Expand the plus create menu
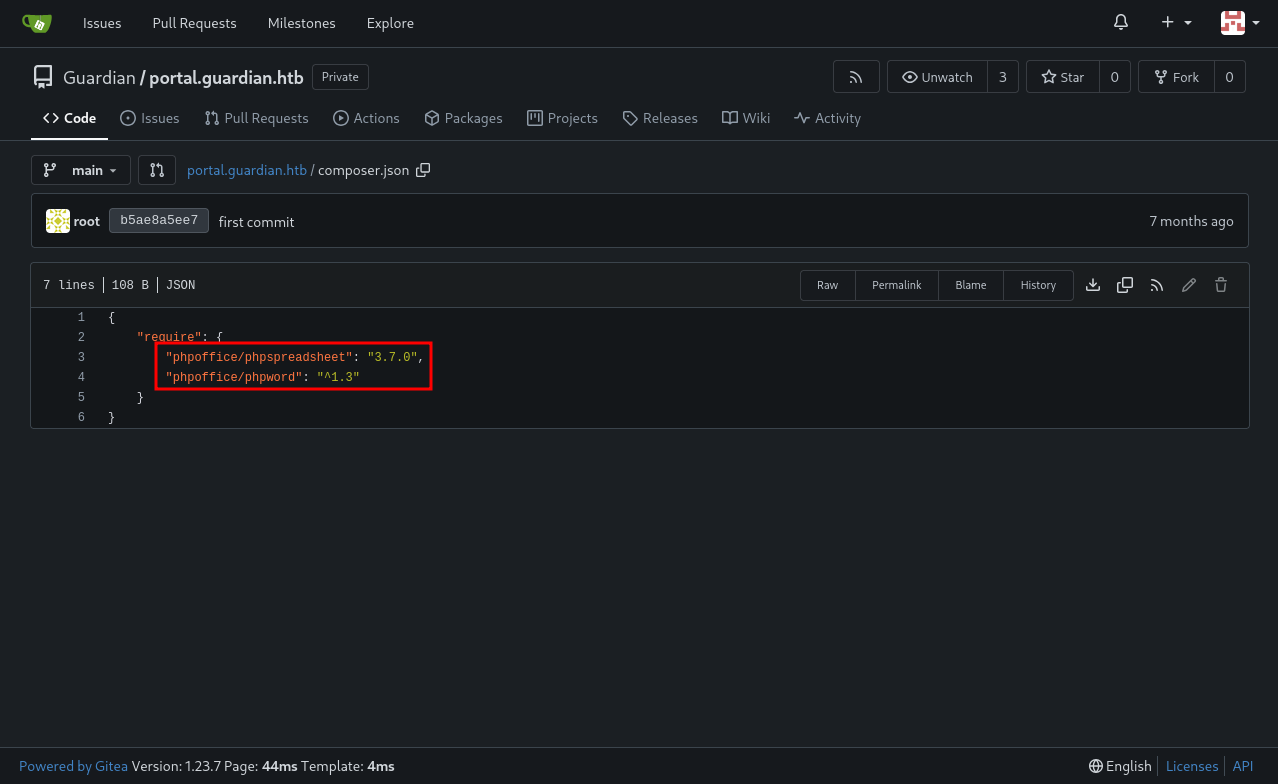 [x=1176, y=22]
